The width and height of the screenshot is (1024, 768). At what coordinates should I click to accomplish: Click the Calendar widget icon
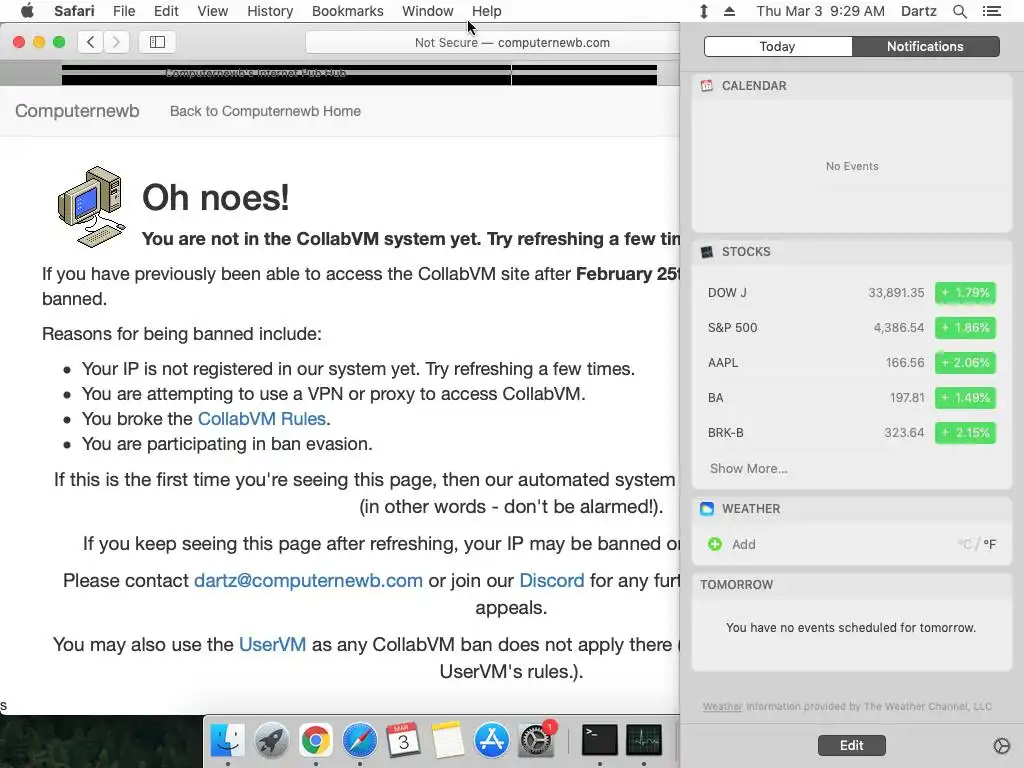pyautogui.click(x=707, y=86)
